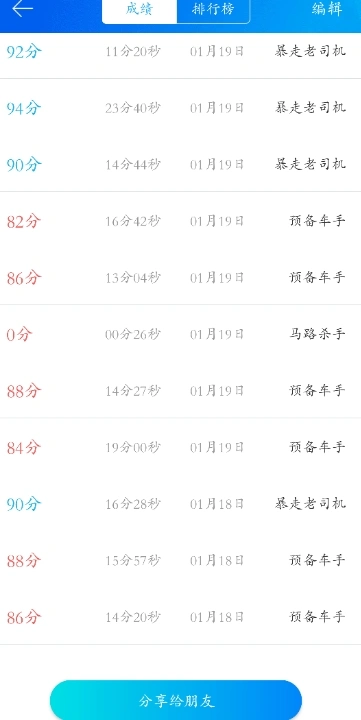
Task: Tap 预备车手 label on the 84分 row
Action: 317,447
